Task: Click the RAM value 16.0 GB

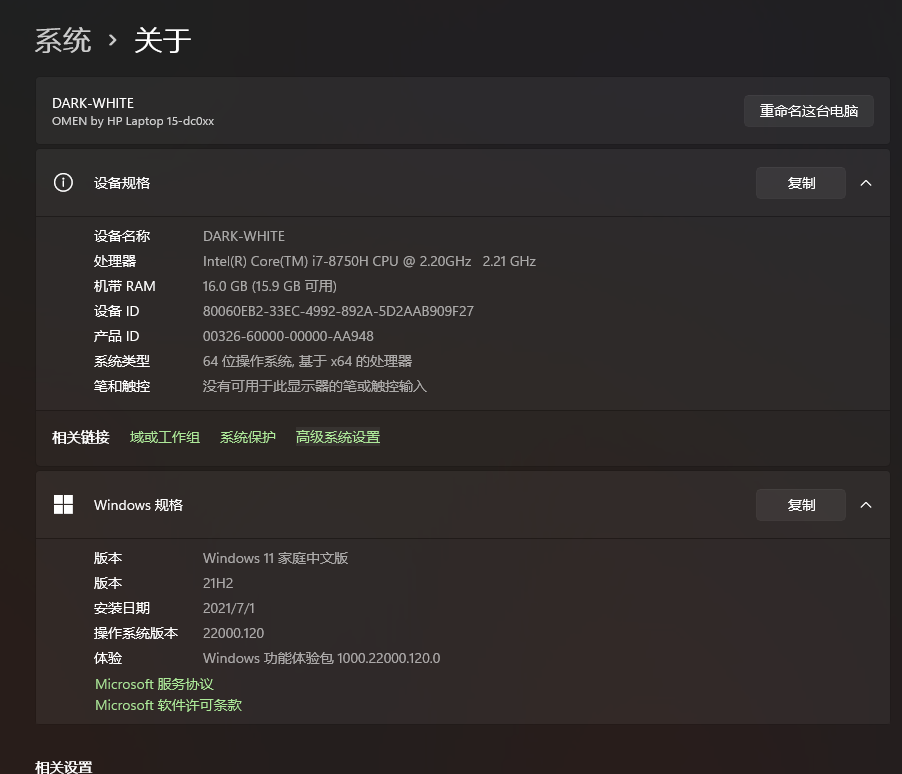Action: click(270, 286)
